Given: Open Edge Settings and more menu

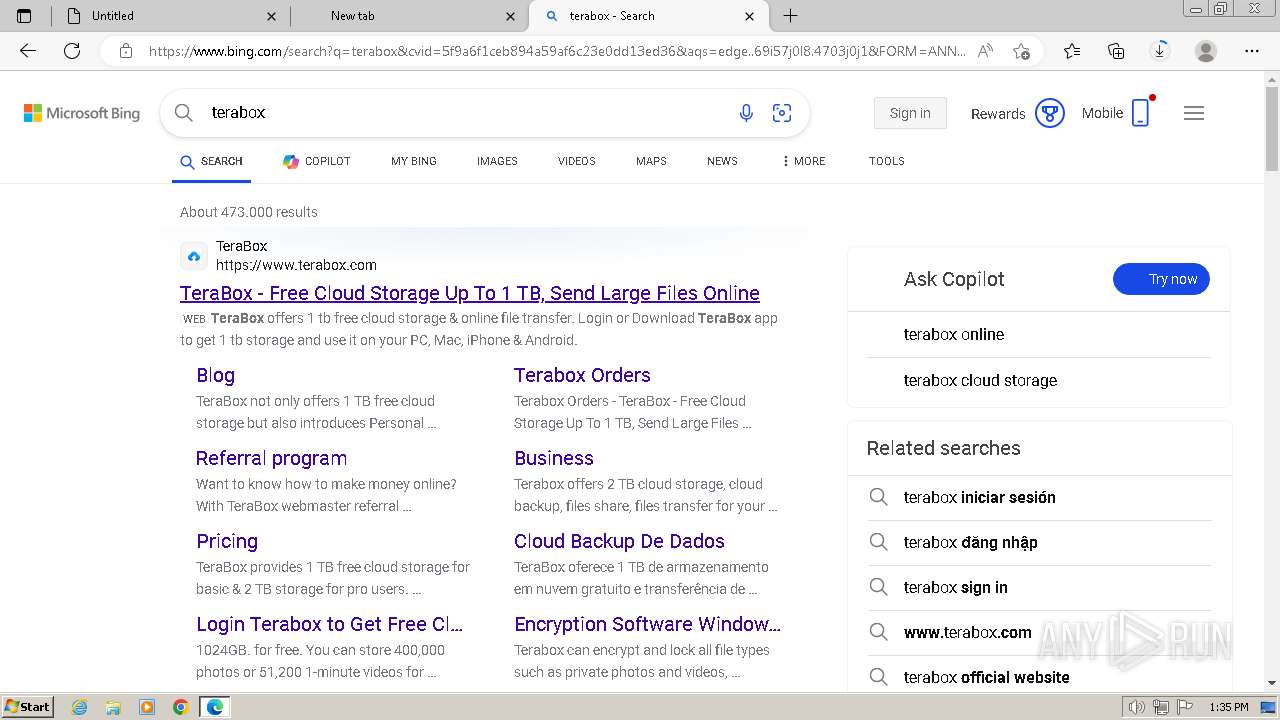Looking at the screenshot, I should [x=1252, y=51].
